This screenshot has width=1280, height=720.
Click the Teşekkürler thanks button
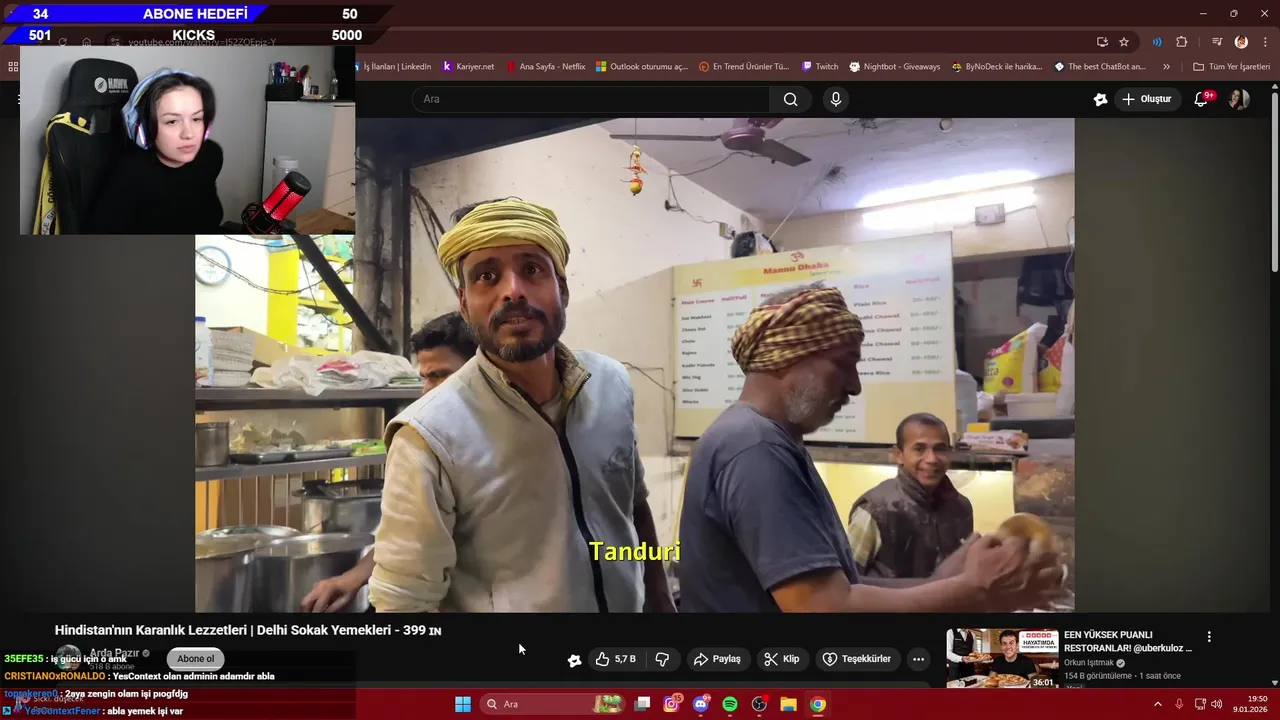856,659
